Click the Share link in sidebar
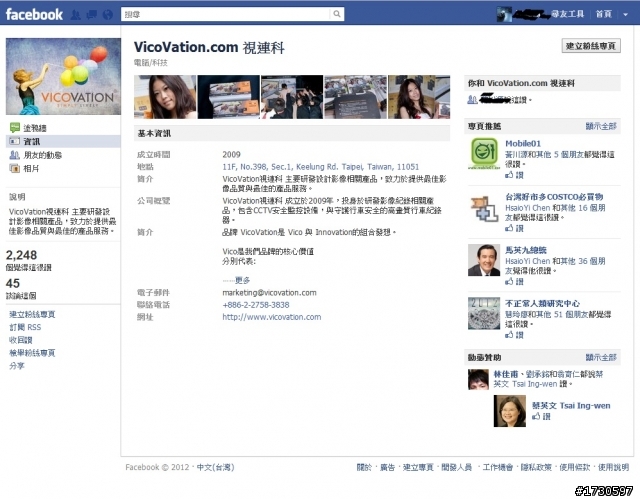The image size is (640, 499). pyautogui.click(x=17, y=366)
